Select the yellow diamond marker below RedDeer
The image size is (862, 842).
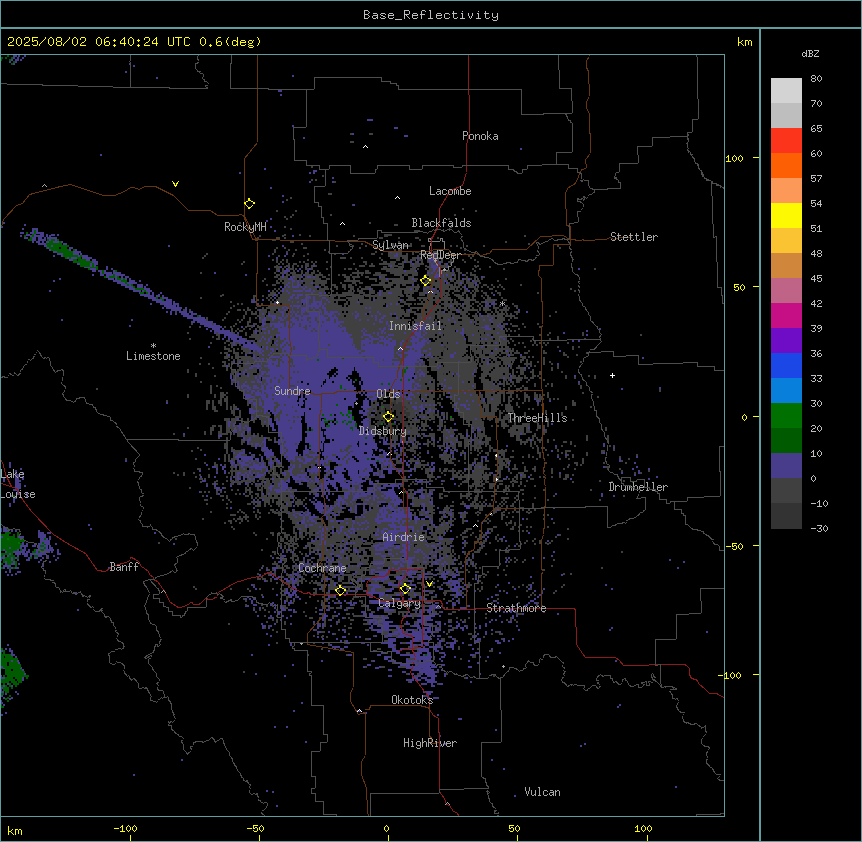[x=426, y=281]
